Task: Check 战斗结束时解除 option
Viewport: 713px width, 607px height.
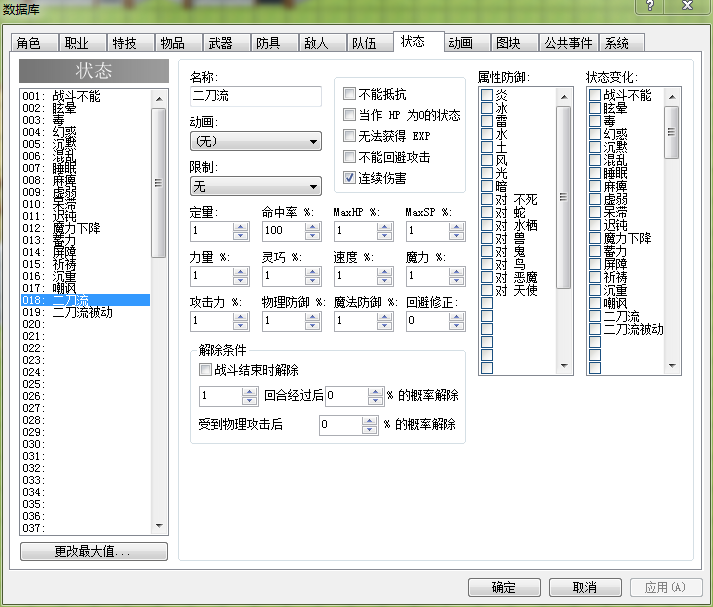Action: coord(205,370)
